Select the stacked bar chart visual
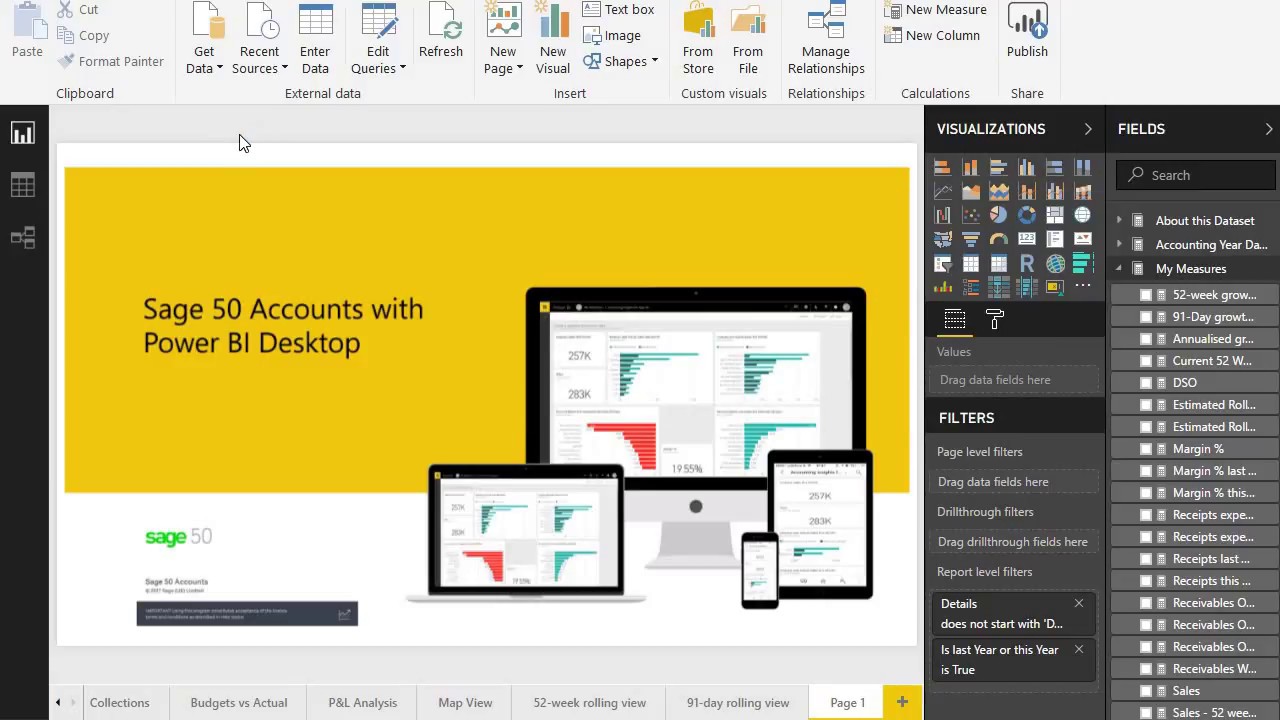 943,167
